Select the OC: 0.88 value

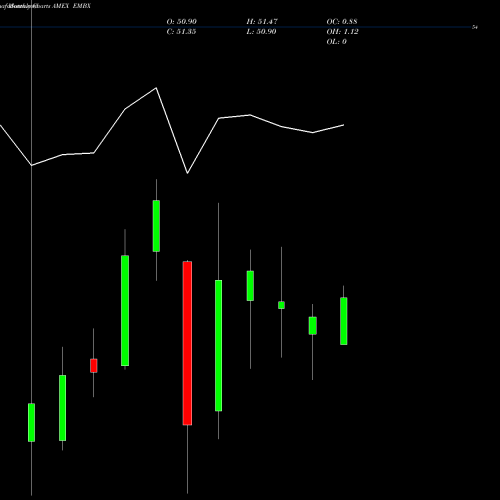pos(342,21)
